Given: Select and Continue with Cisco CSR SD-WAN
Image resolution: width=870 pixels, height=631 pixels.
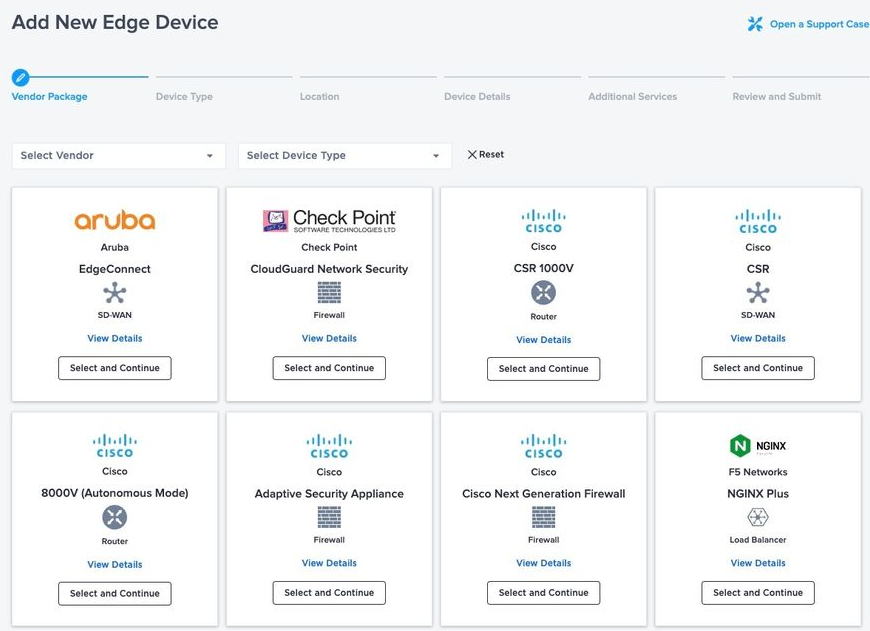Looking at the screenshot, I should point(758,368).
